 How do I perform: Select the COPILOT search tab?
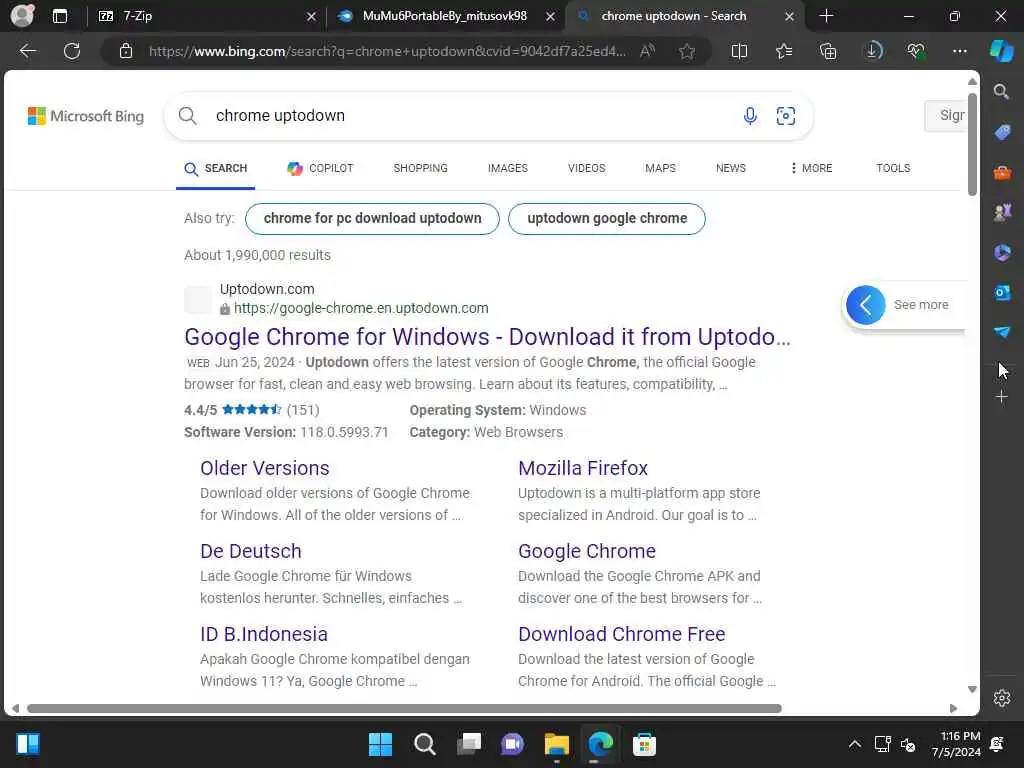click(x=320, y=168)
